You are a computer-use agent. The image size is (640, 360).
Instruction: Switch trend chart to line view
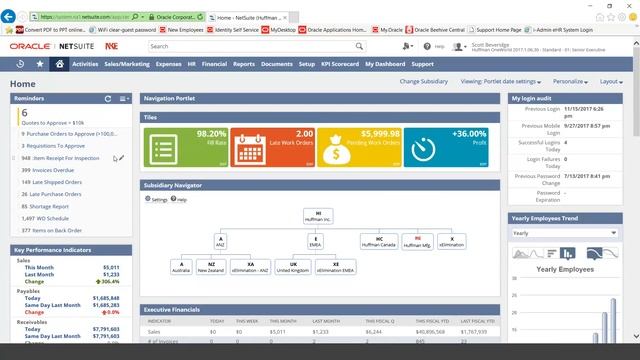pos(537,253)
